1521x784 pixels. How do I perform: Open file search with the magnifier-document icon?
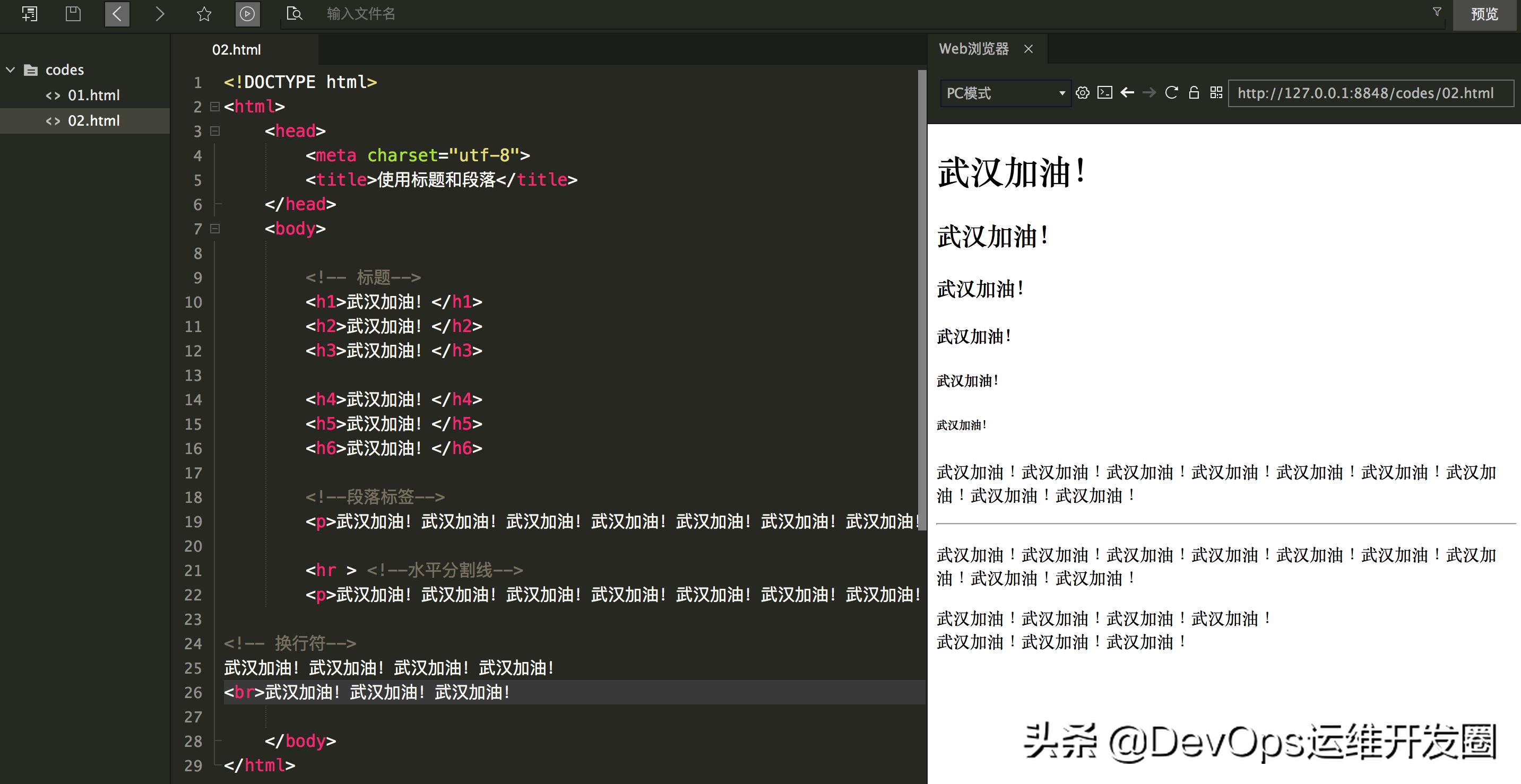tap(293, 14)
